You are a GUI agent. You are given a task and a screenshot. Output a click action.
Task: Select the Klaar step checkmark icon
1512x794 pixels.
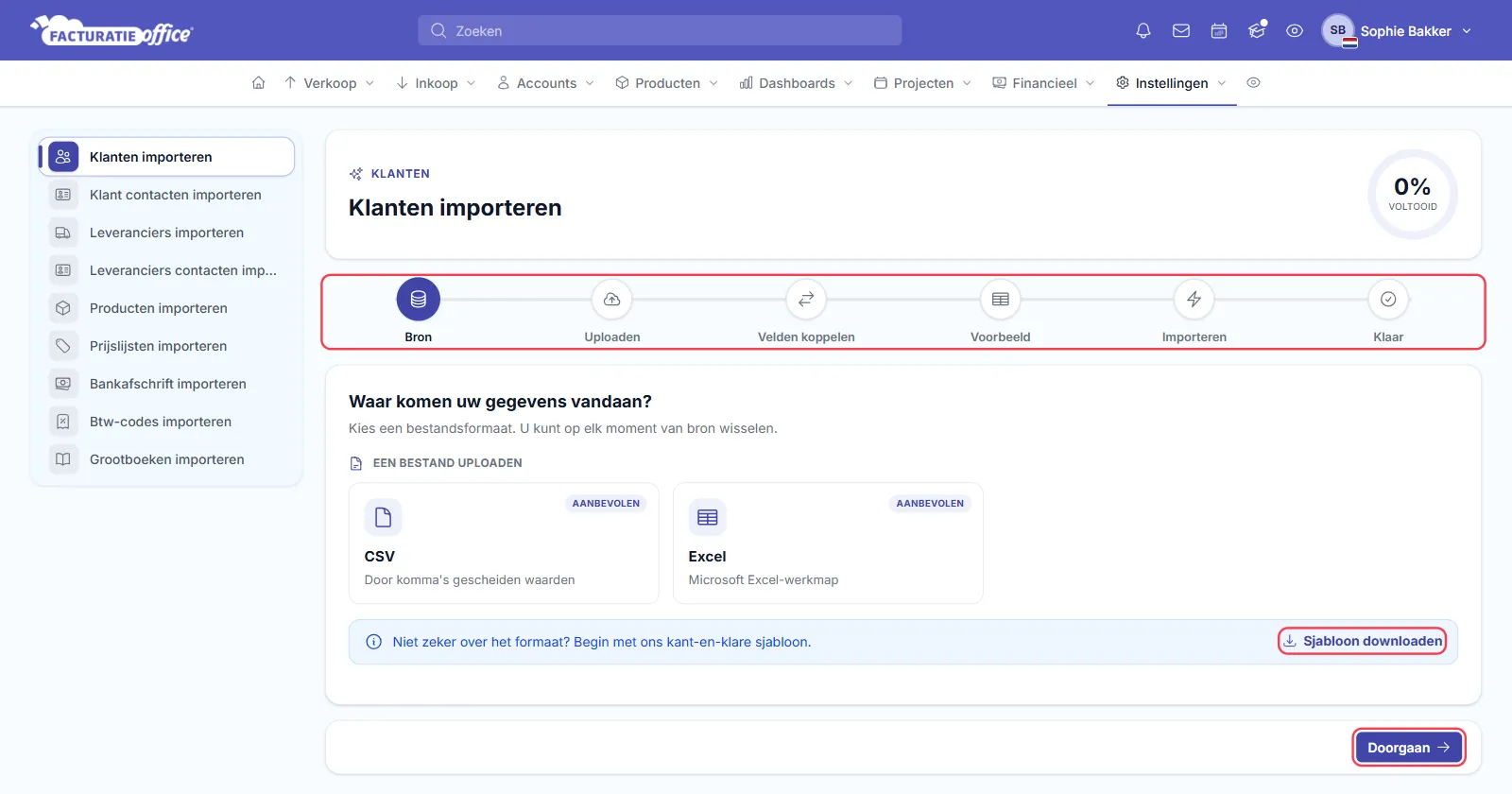tap(1388, 299)
